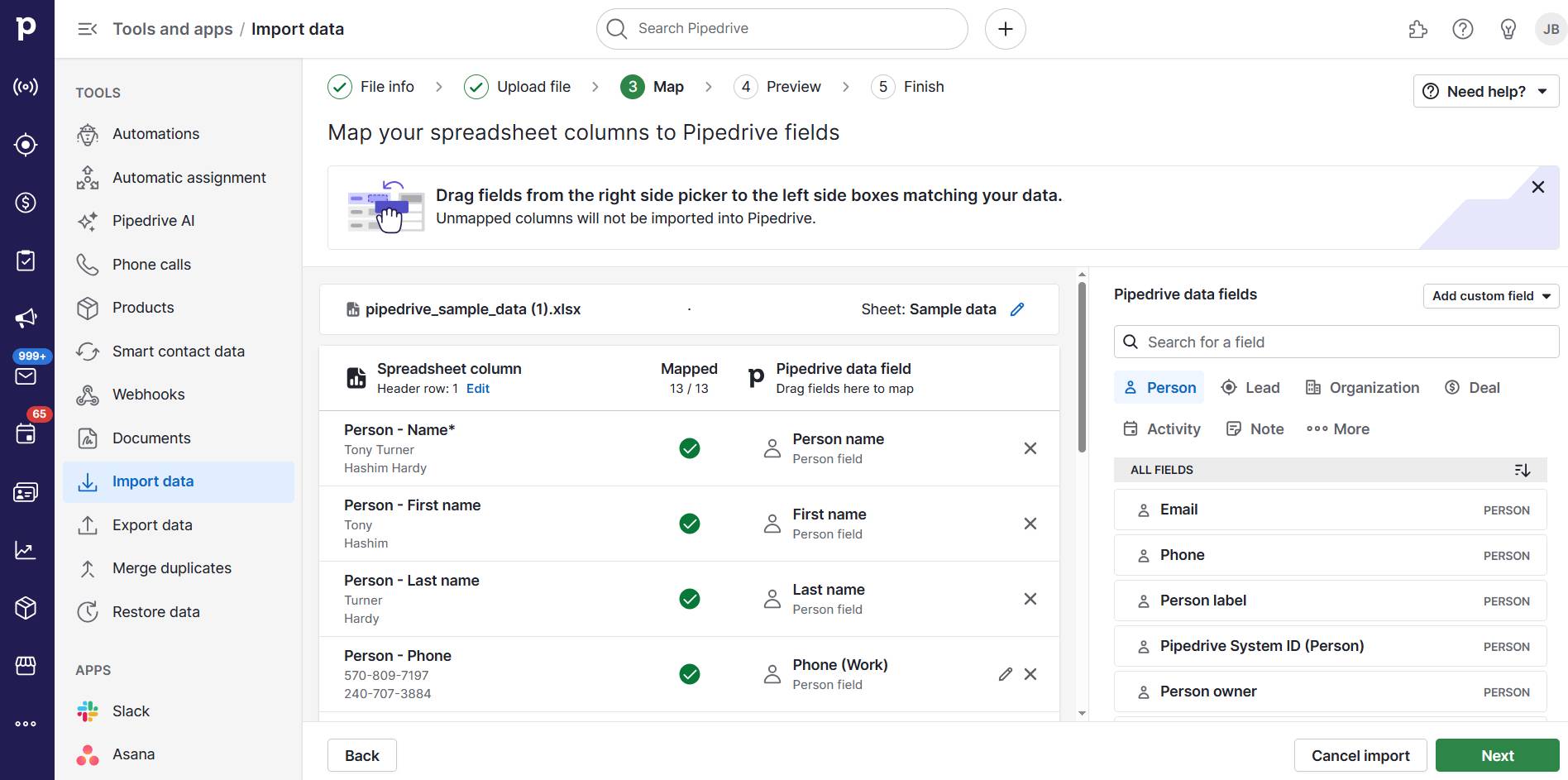Launch Asana from the Apps list
1568x780 pixels.
tap(133, 754)
